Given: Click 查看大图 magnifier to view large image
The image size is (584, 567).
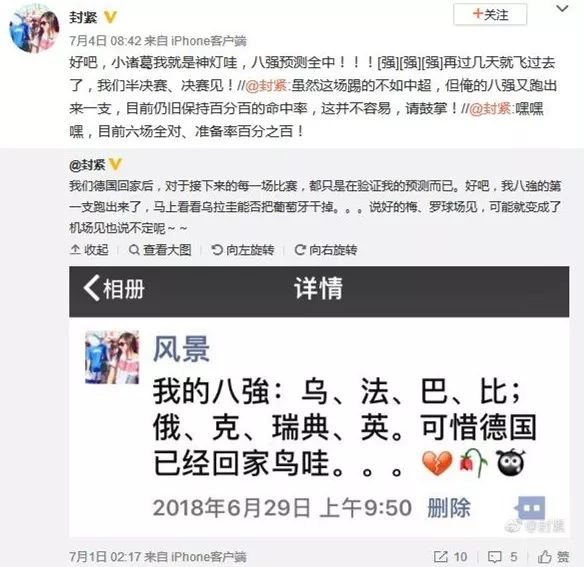Looking at the screenshot, I should click(x=160, y=250).
